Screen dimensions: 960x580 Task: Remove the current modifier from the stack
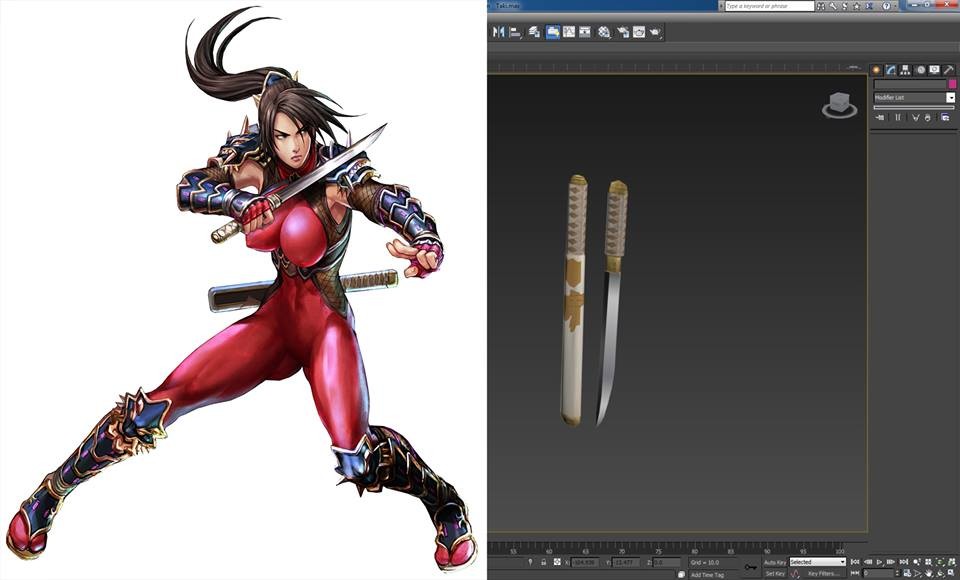[x=928, y=117]
